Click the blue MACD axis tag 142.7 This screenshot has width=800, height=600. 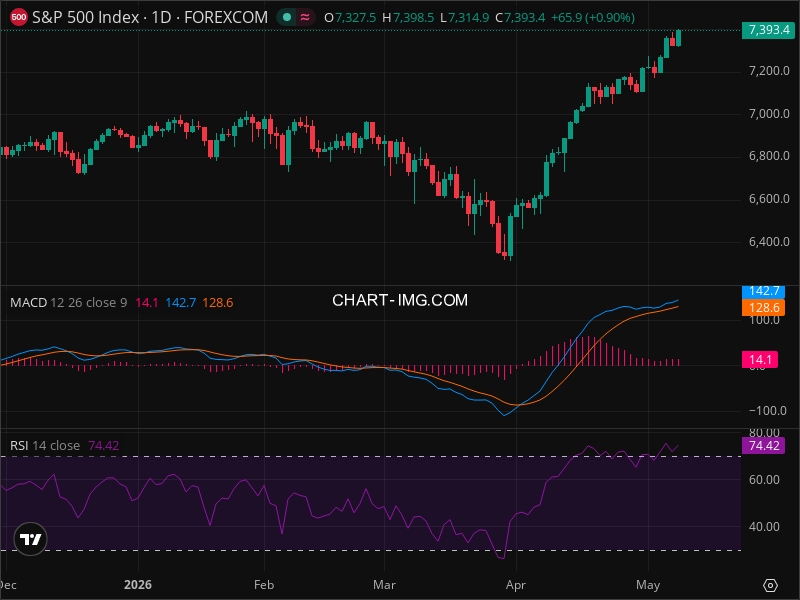763,291
